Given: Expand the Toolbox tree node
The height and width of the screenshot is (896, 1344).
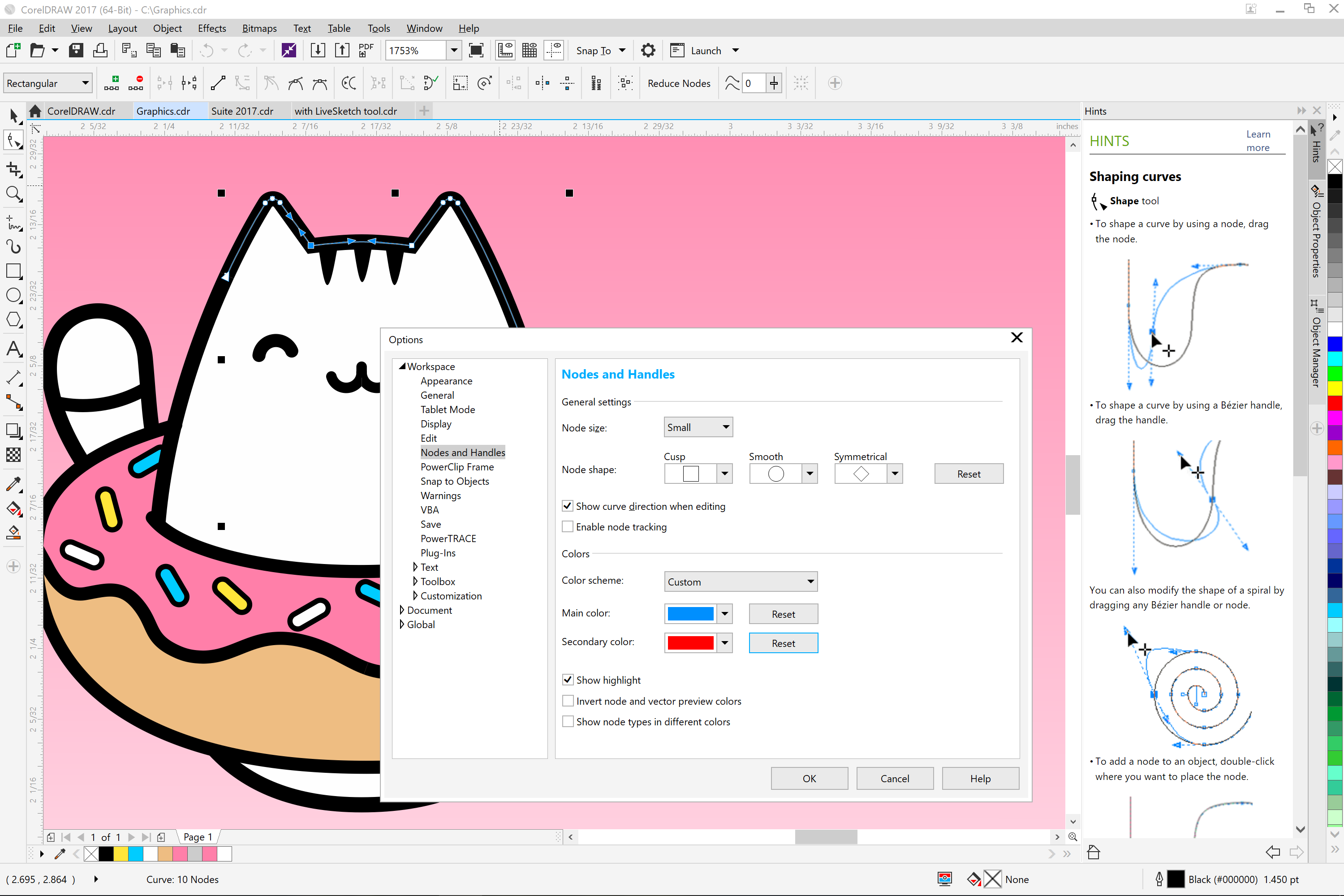Looking at the screenshot, I should click(x=415, y=581).
